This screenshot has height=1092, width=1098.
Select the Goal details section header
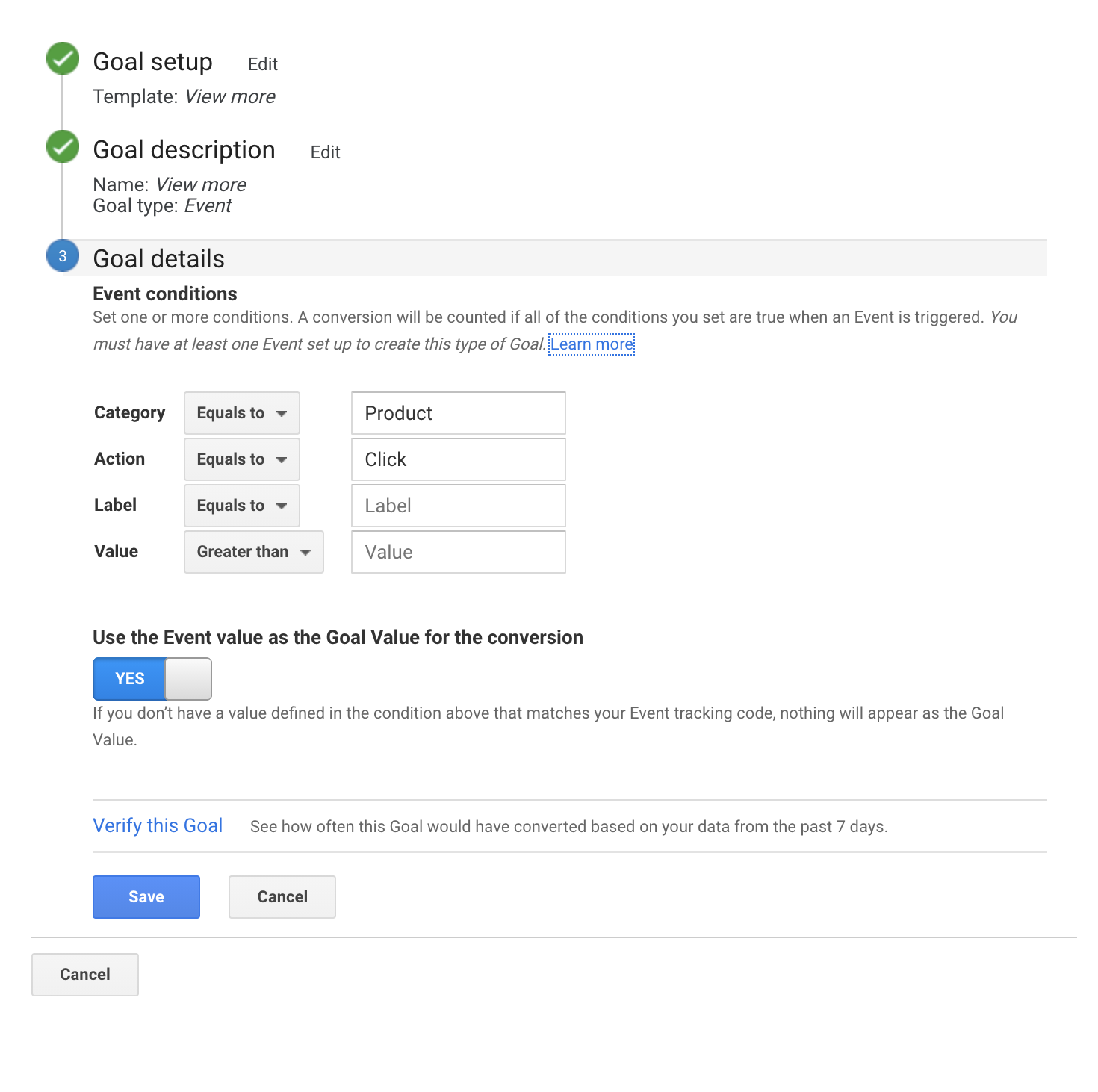[x=158, y=259]
